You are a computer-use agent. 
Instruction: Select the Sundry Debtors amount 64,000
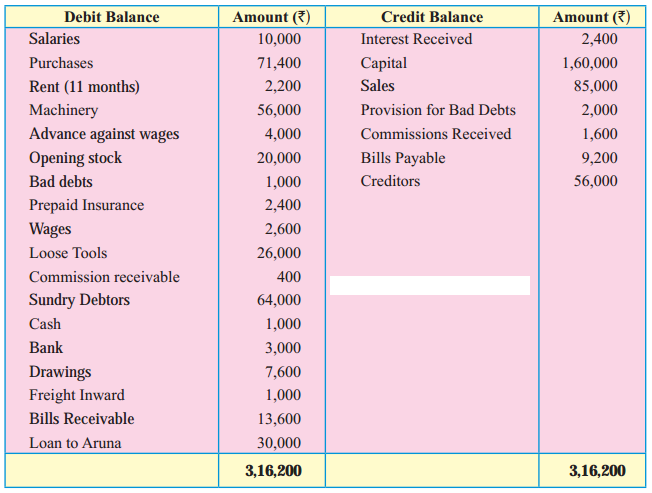tap(279, 300)
